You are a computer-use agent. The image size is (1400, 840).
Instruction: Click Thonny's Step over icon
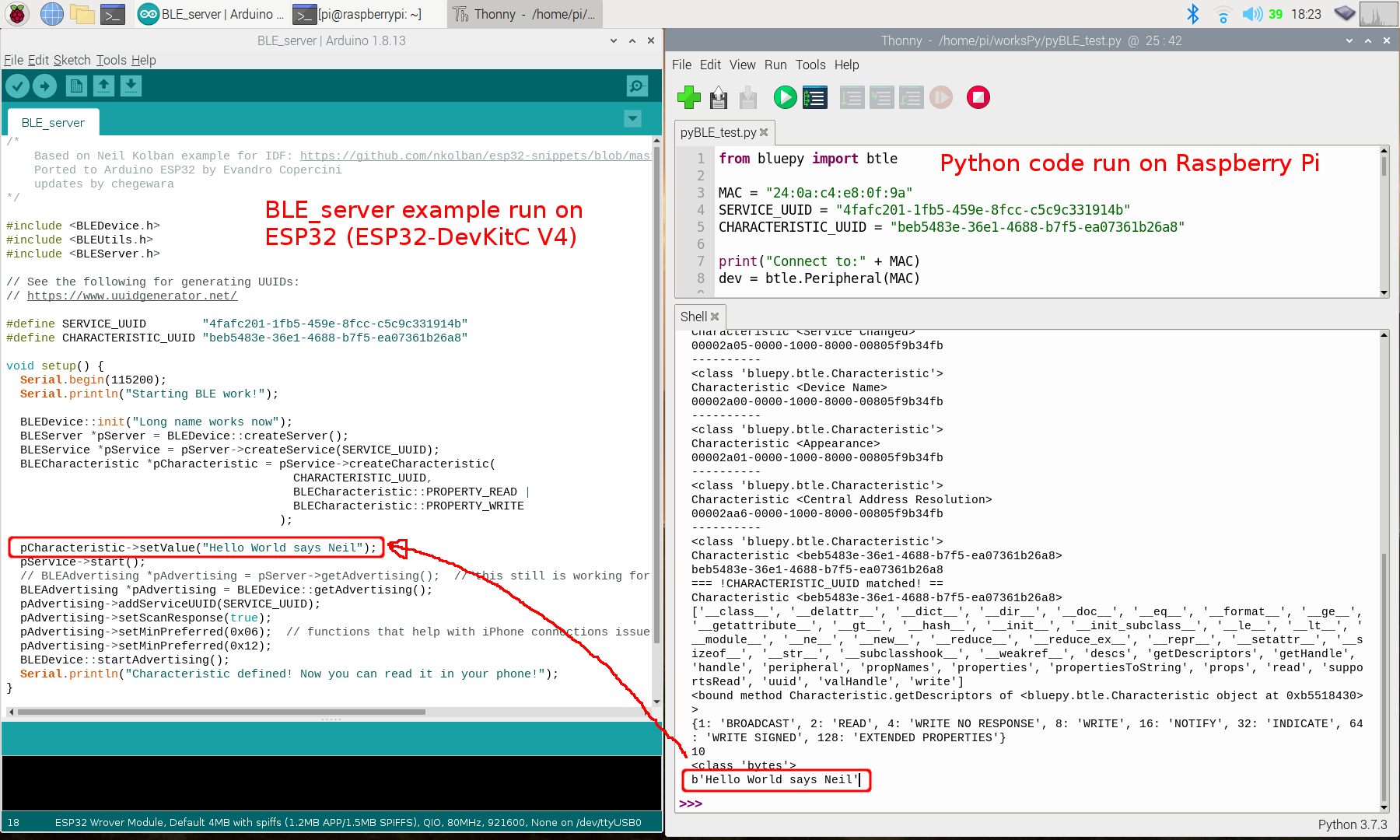coord(852,98)
